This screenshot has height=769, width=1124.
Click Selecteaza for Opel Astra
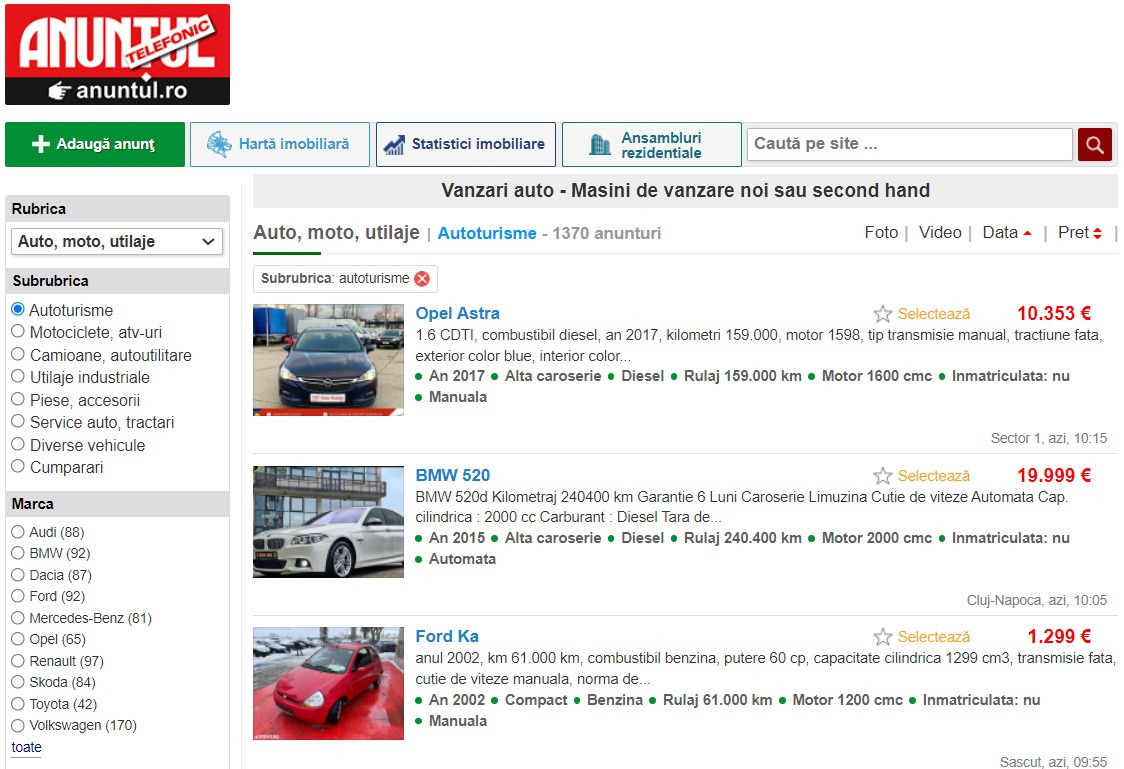(933, 314)
